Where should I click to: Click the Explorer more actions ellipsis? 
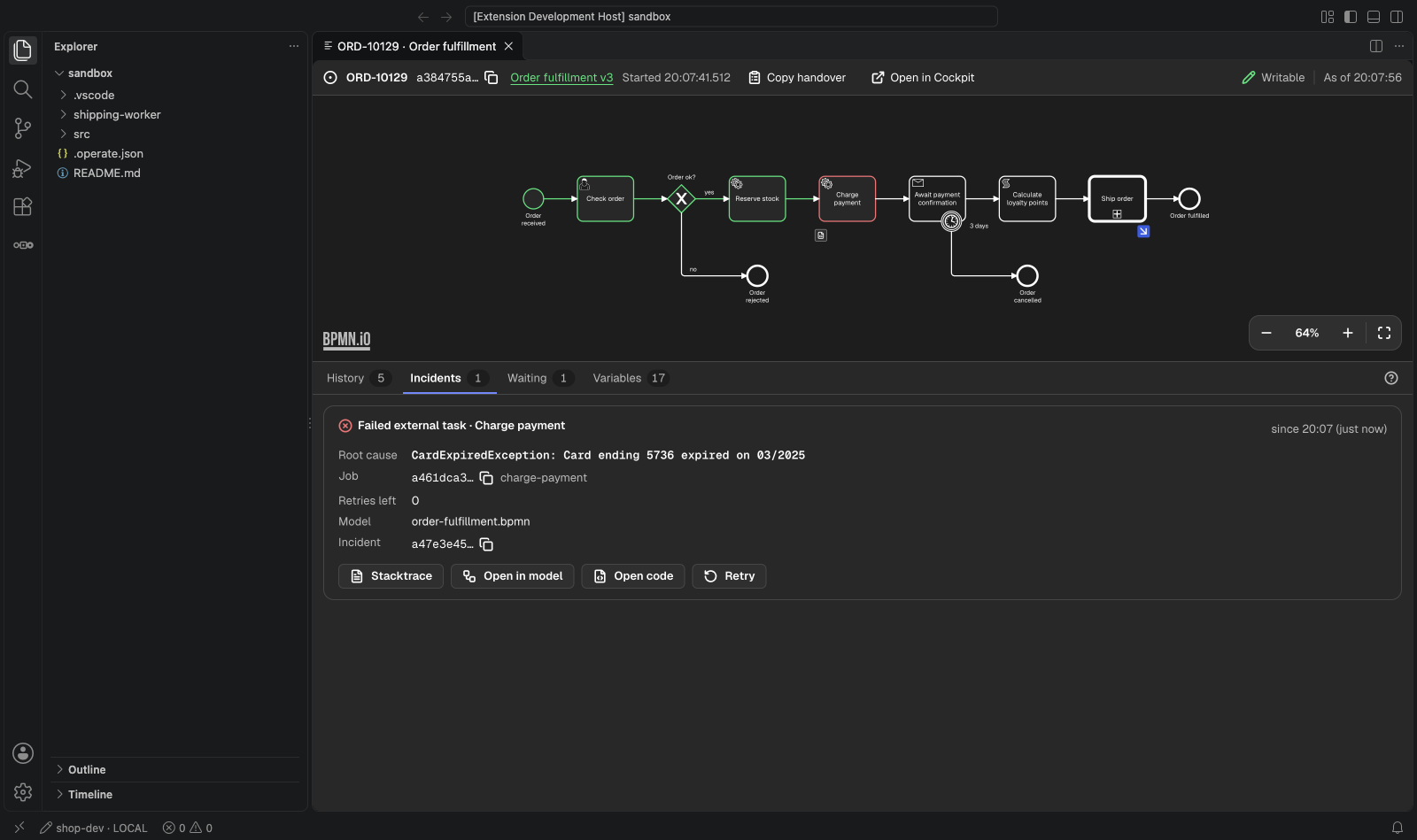(x=294, y=46)
